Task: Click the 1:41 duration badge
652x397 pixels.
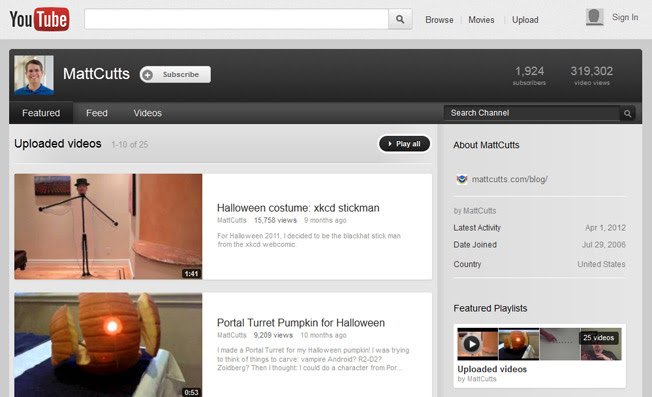Action: 191,274
